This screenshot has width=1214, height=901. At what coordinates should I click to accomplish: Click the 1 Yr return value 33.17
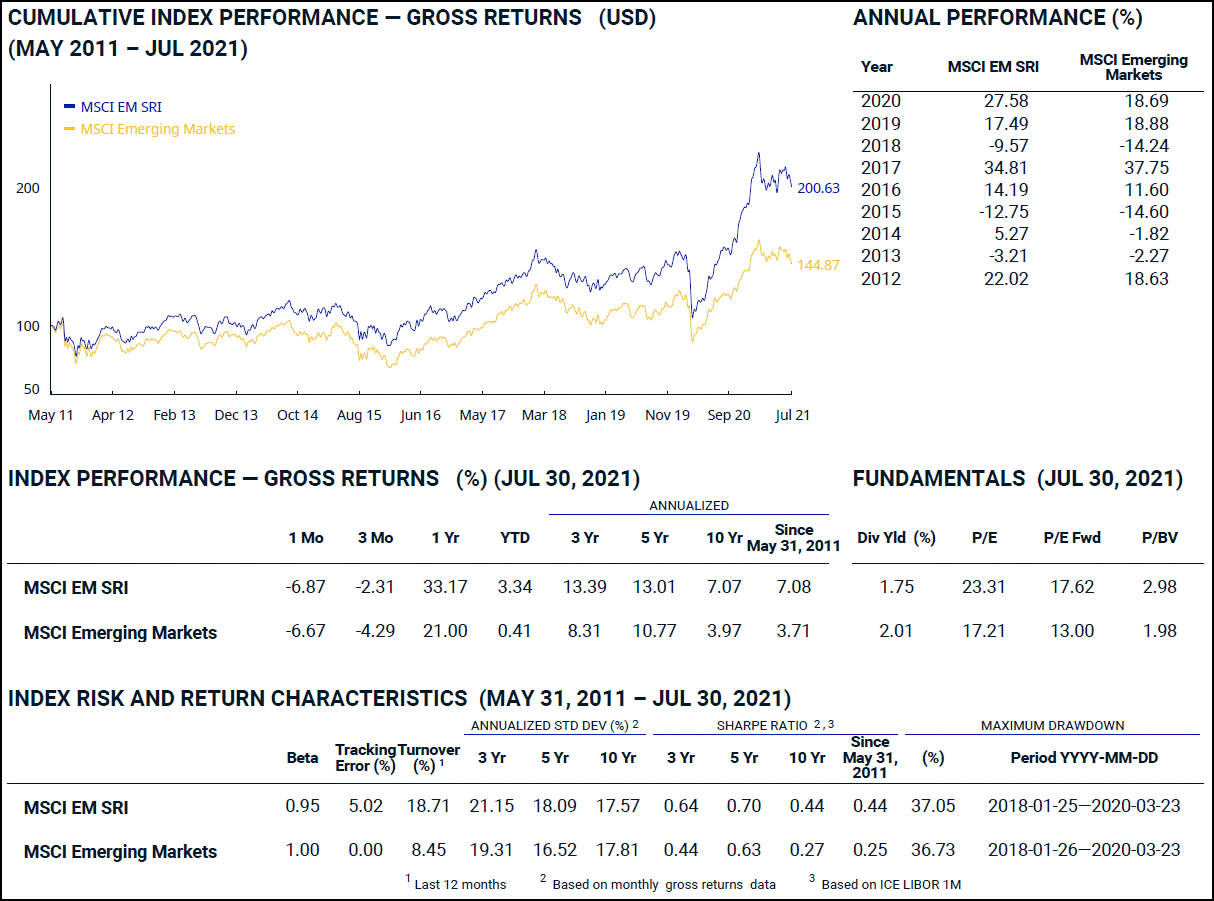[445, 587]
